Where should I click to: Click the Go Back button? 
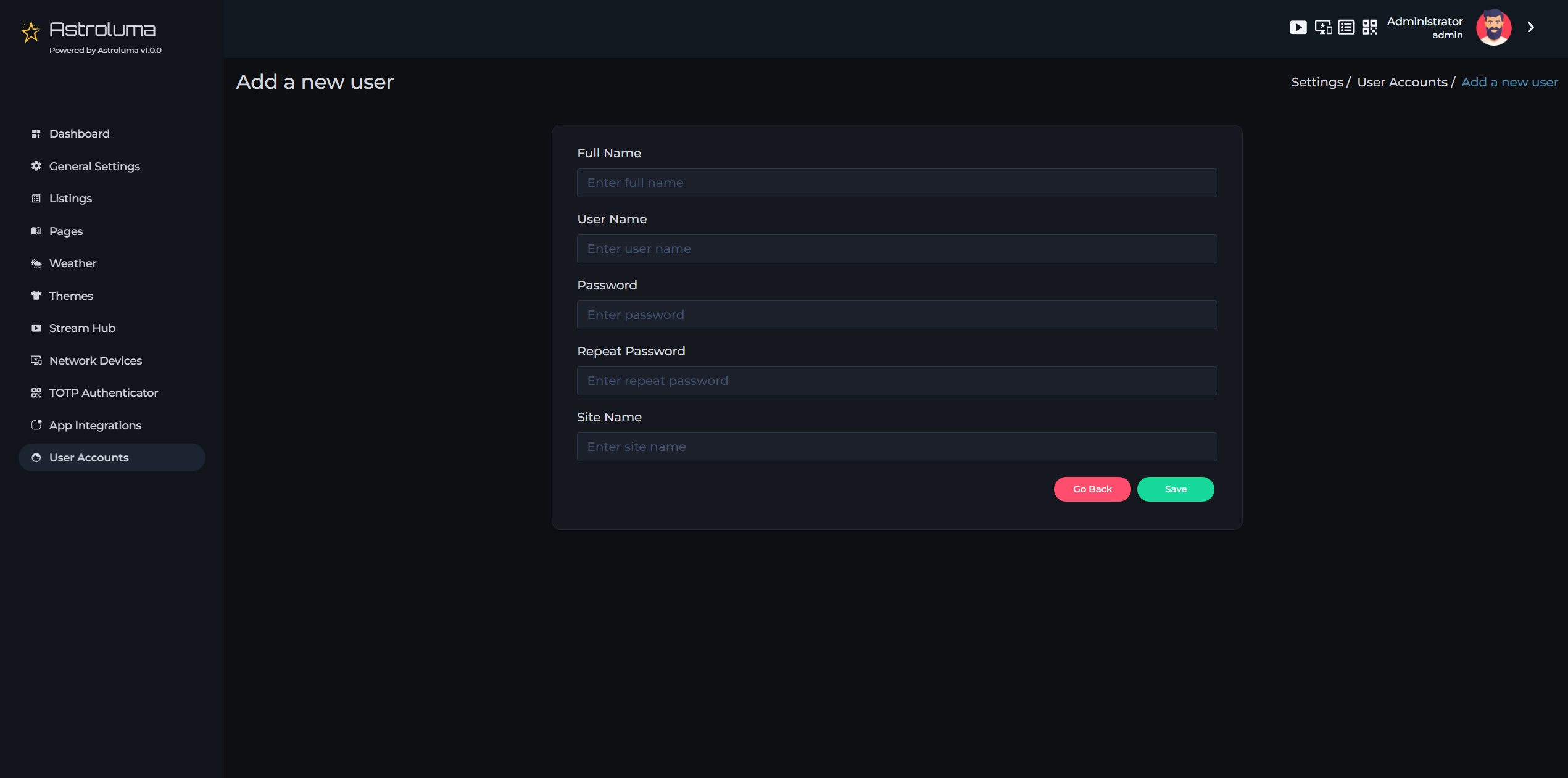pyautogui.click(x=1092, y=489)
